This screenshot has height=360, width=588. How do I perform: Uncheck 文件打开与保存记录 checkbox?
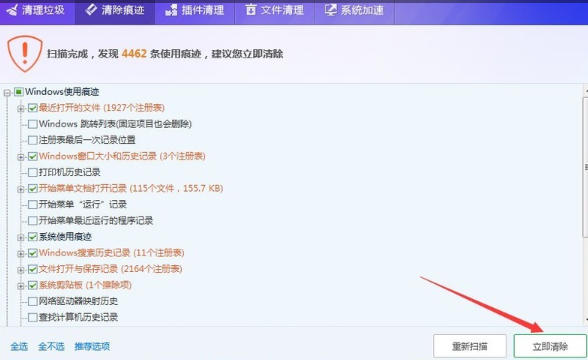coord(33,269)
